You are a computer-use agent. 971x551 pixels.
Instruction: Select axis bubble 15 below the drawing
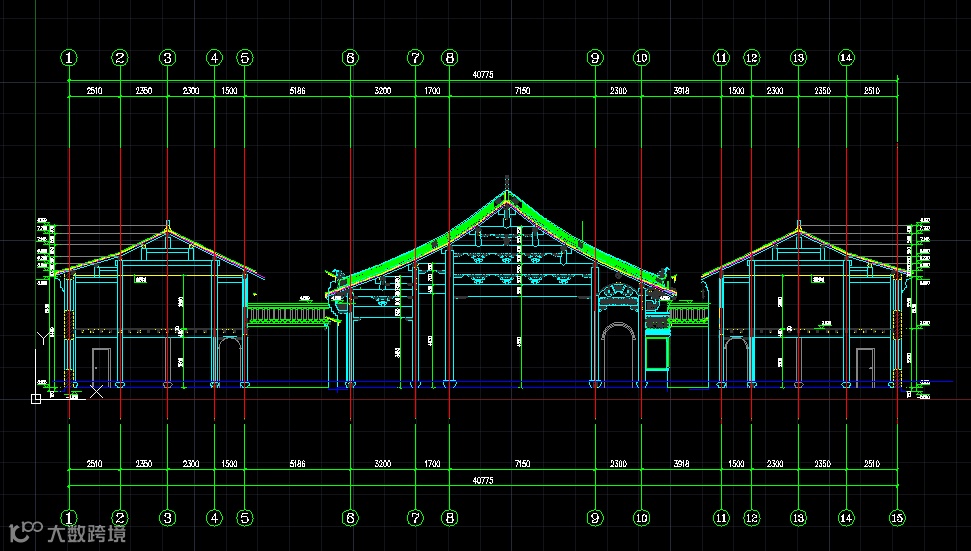[x=897, y=518]
